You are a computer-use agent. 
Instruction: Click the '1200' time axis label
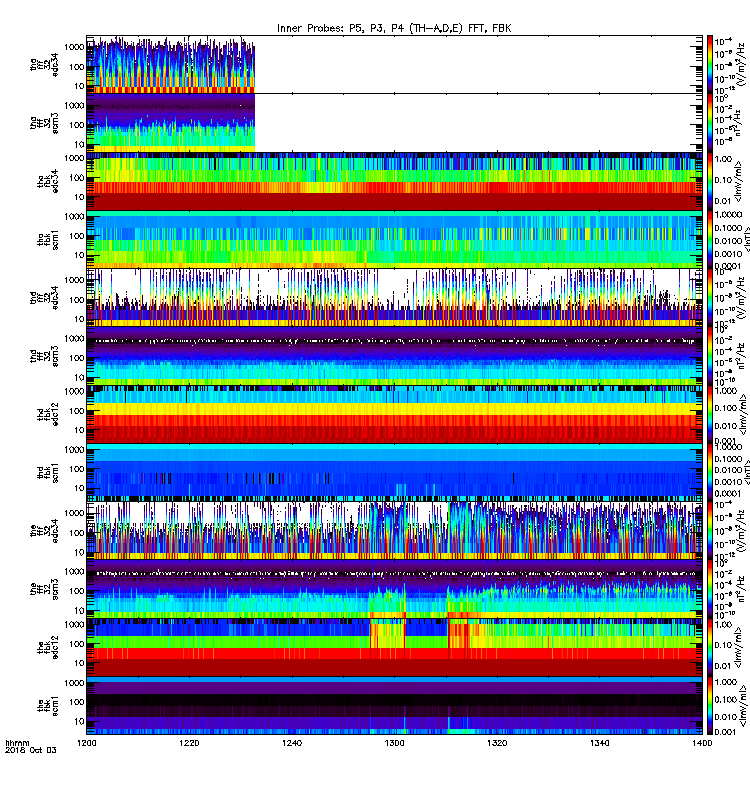[87, 743]
